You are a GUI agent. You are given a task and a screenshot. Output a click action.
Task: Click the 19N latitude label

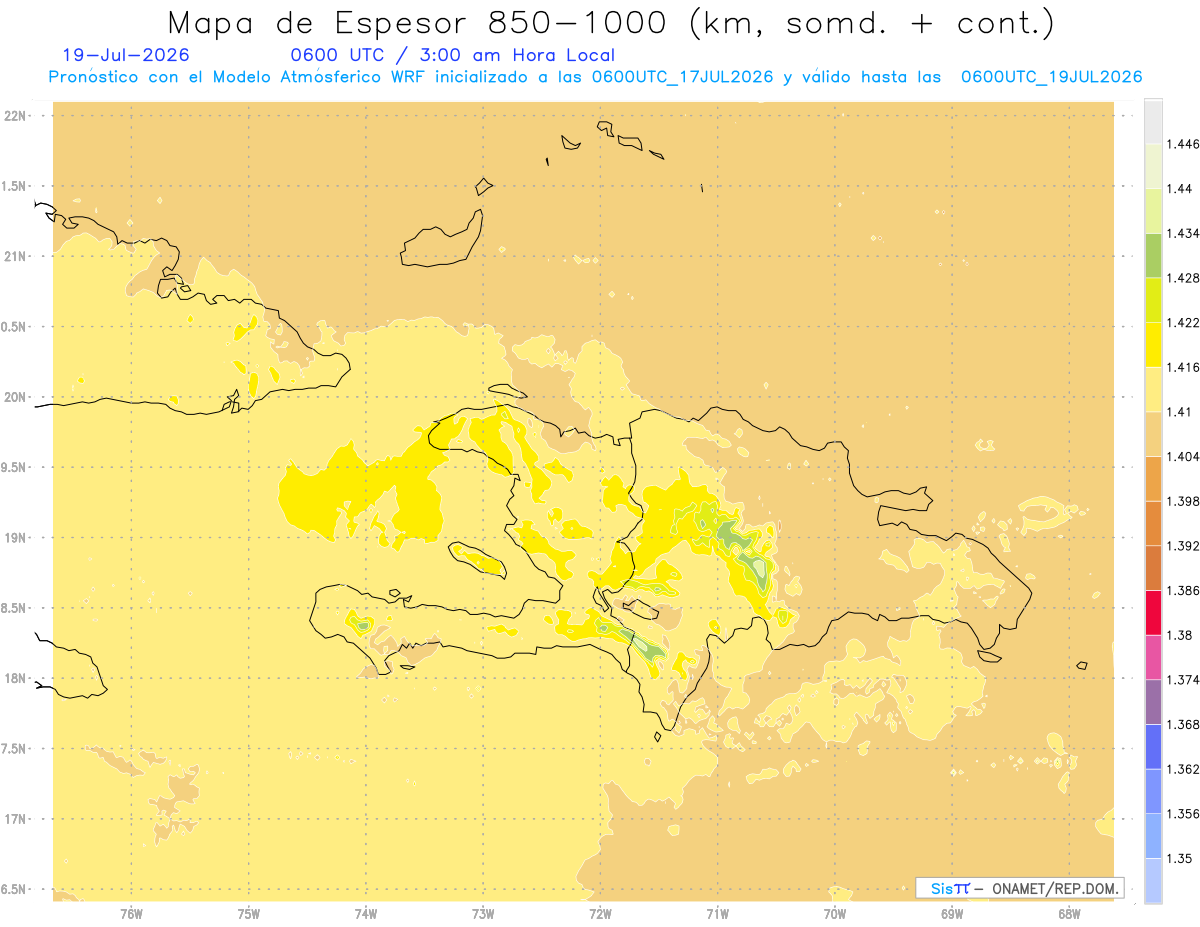click(x=16, y=538)
